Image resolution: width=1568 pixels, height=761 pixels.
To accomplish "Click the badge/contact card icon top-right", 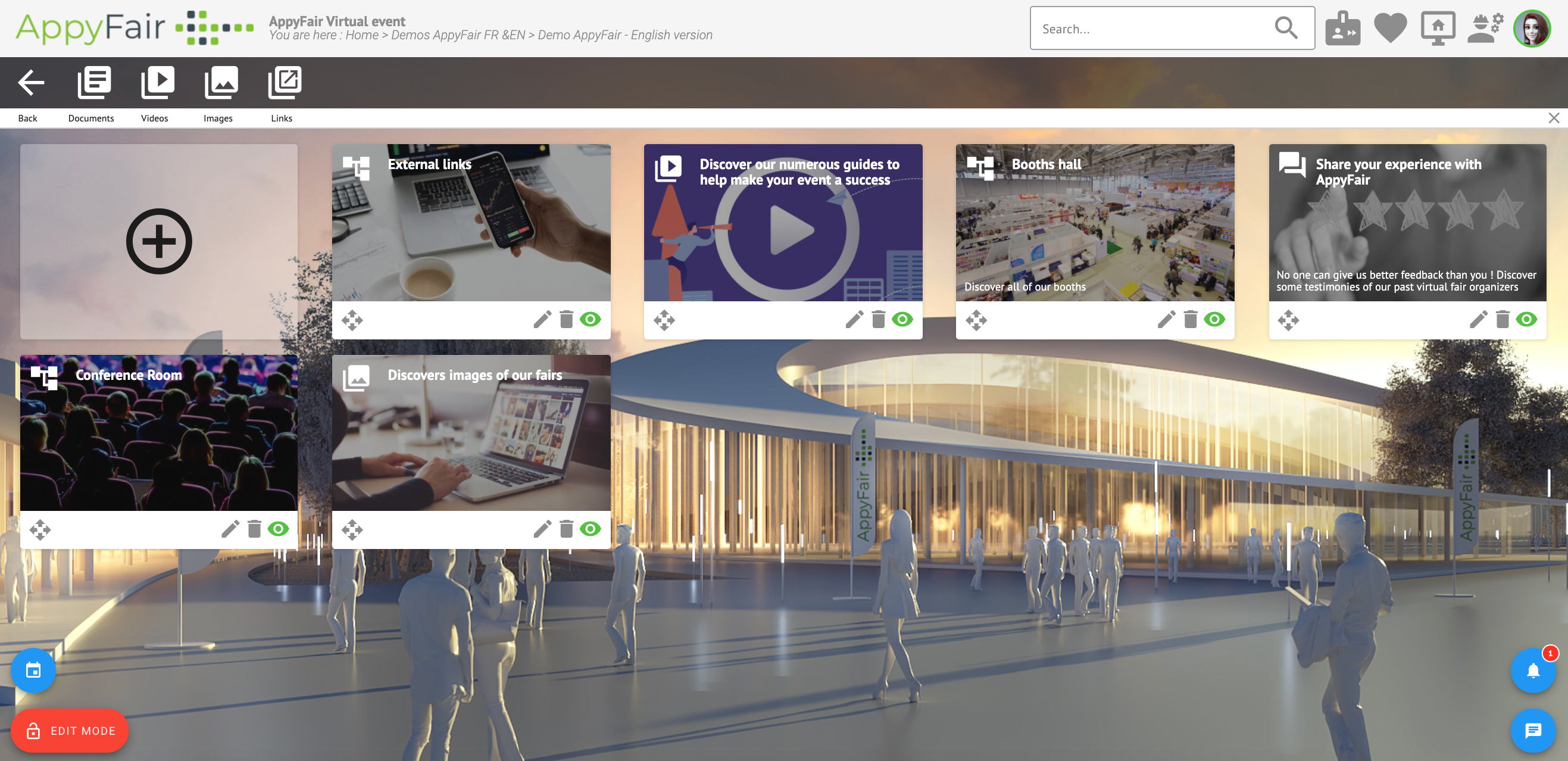I will pyautogui.click(x=1344, y=28).
